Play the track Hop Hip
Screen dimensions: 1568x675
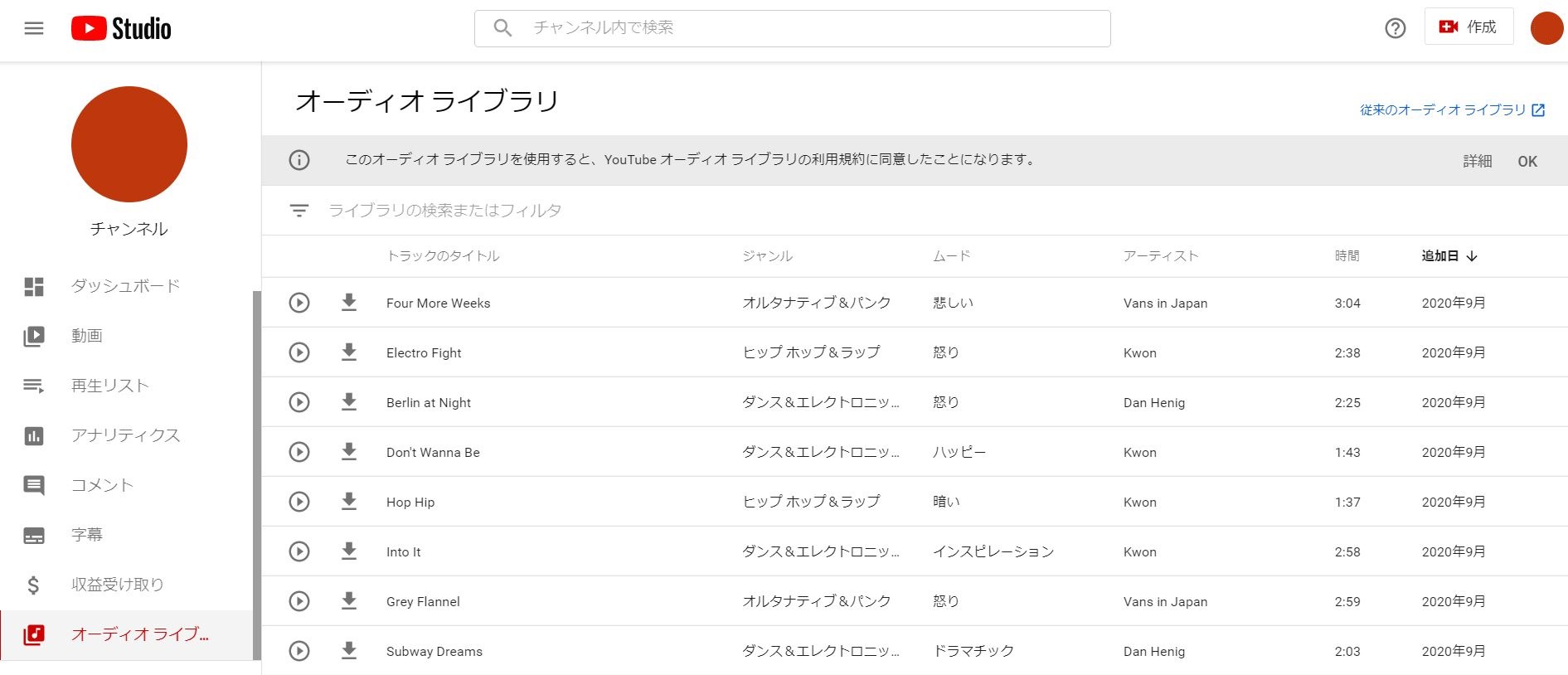(x=299, y=502)
